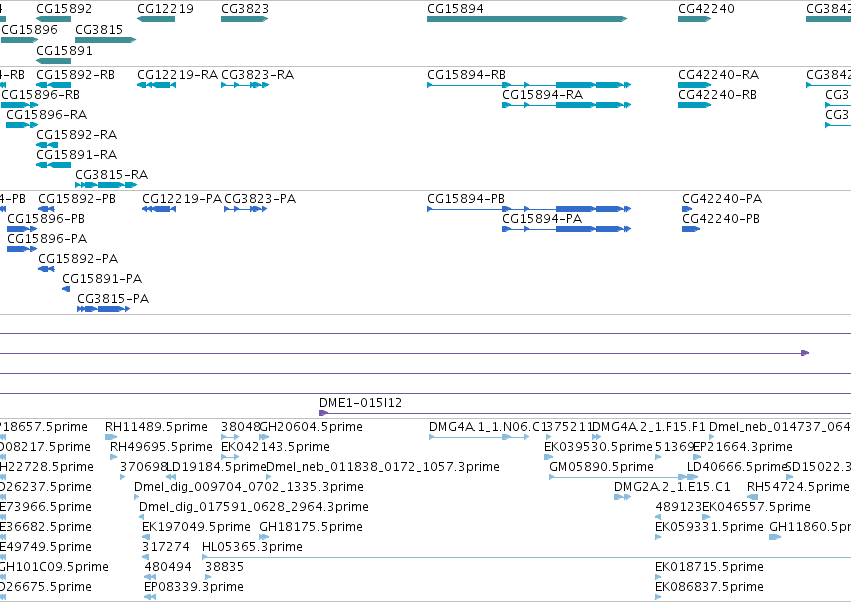851x602 pixels.
Task: Click protein CG3823-PA
Action: [261, 199]
